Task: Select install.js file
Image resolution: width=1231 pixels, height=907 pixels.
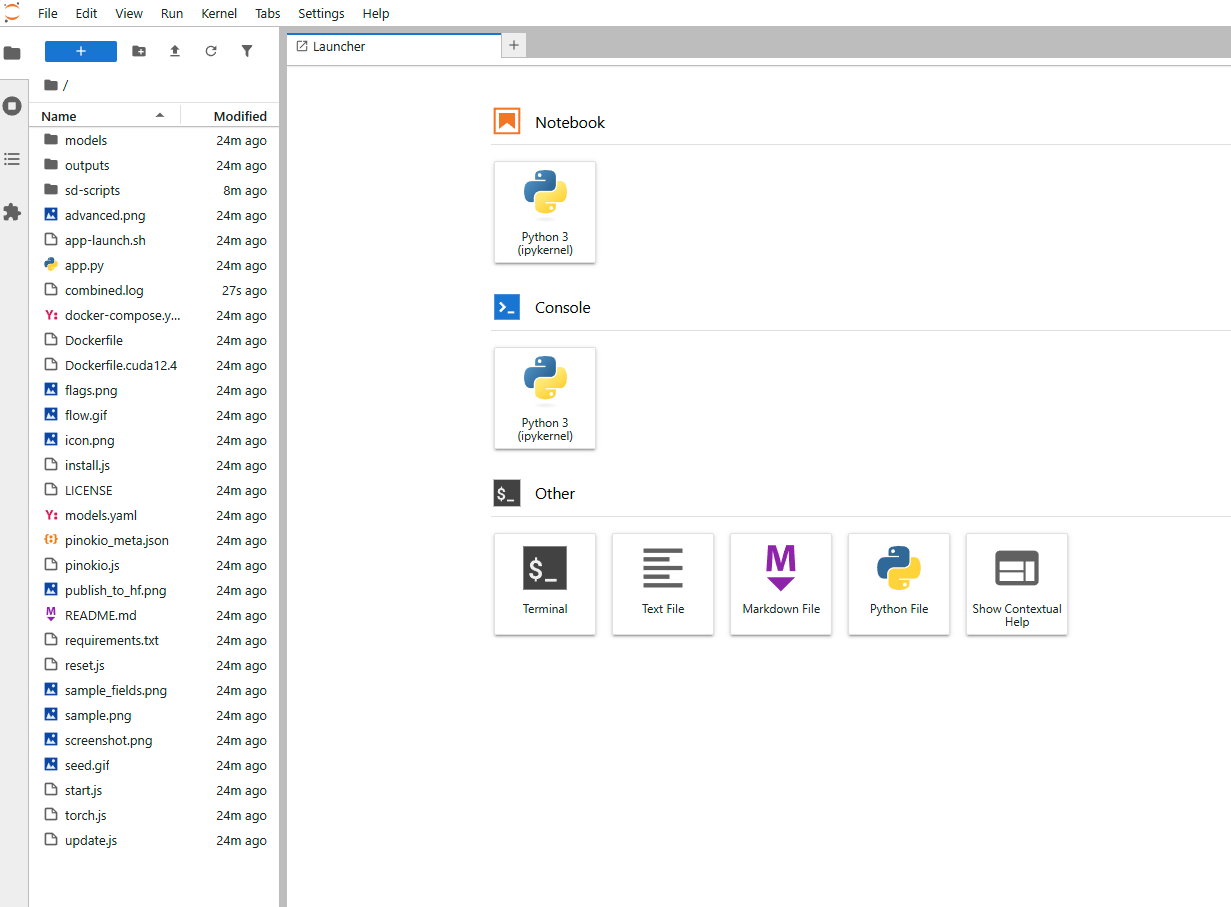Action: [154, 465]
